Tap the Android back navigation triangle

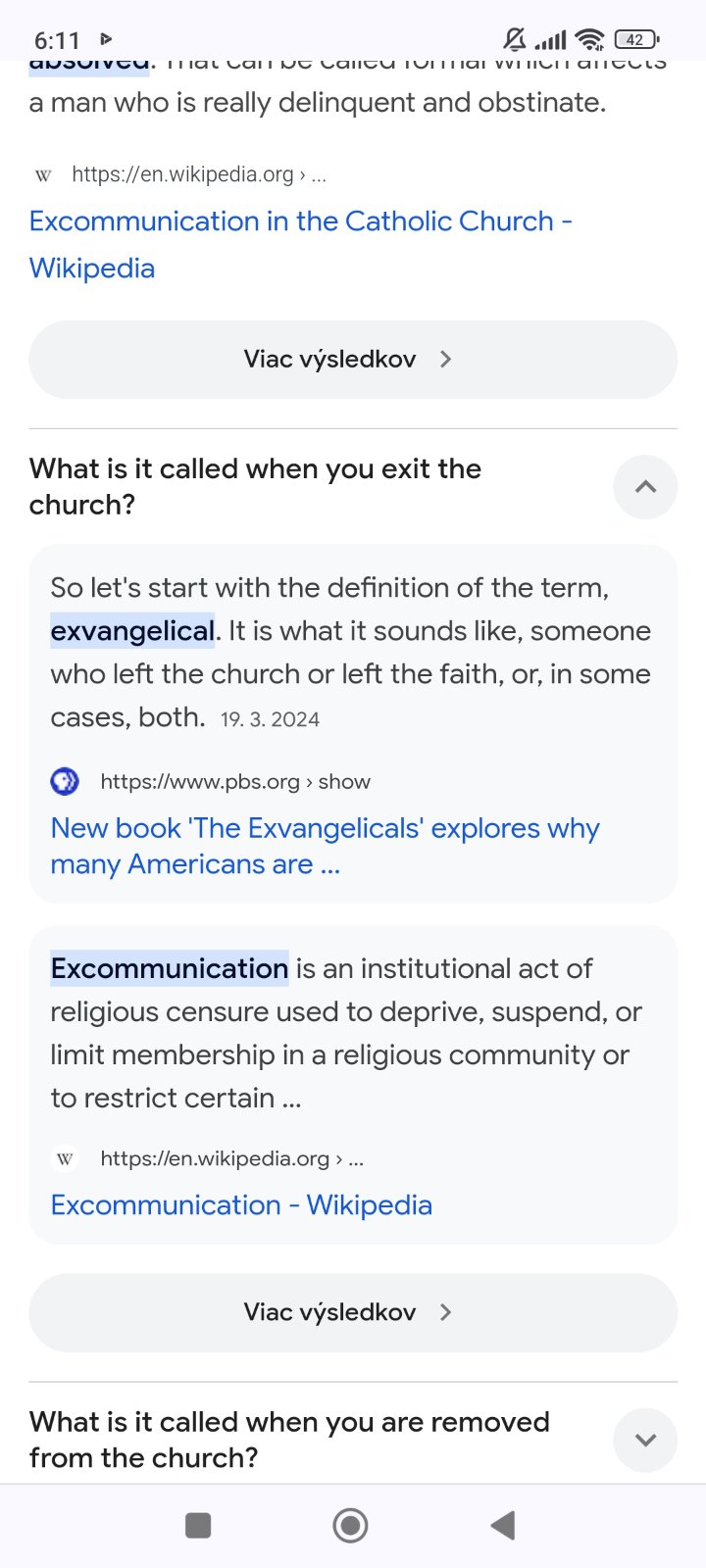point(503,1525)
